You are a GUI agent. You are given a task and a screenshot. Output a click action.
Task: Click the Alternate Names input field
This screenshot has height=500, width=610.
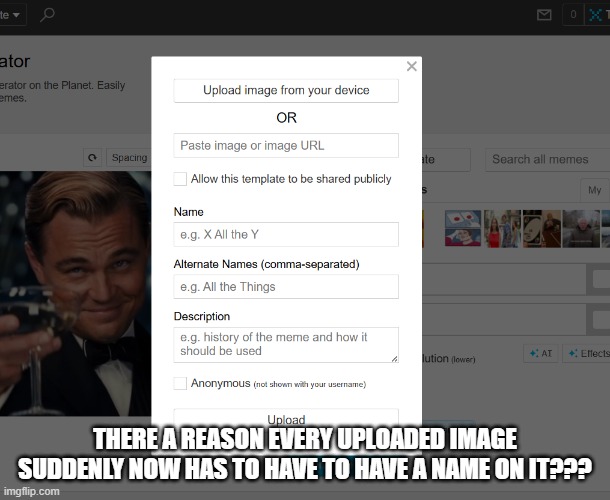[x=286, y=287]
